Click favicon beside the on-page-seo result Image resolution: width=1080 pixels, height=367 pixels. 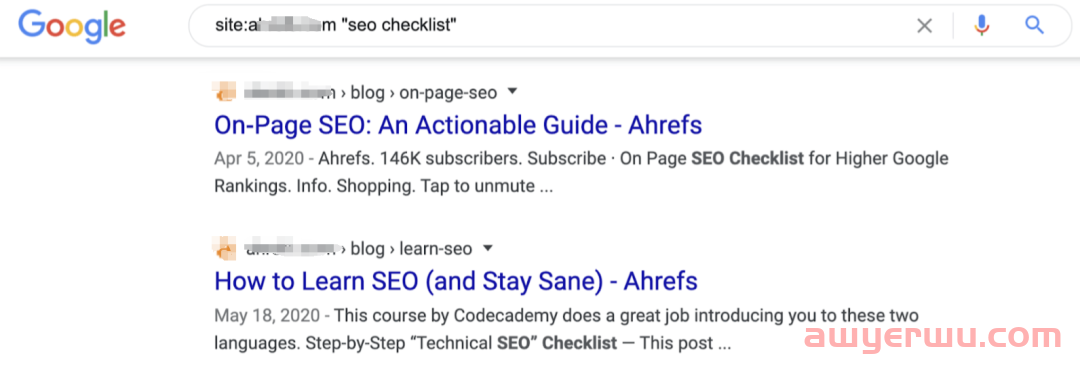(225, 92)
